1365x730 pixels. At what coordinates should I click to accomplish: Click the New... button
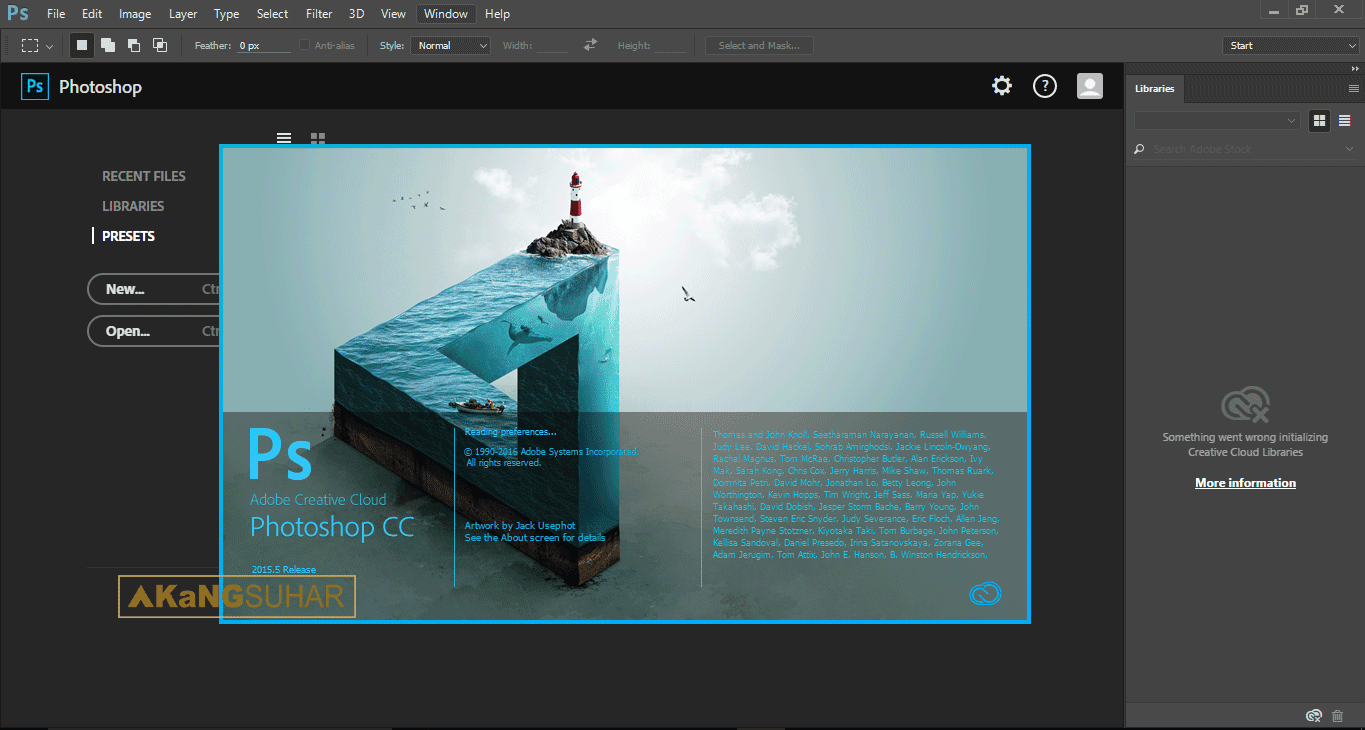point(154,289)
